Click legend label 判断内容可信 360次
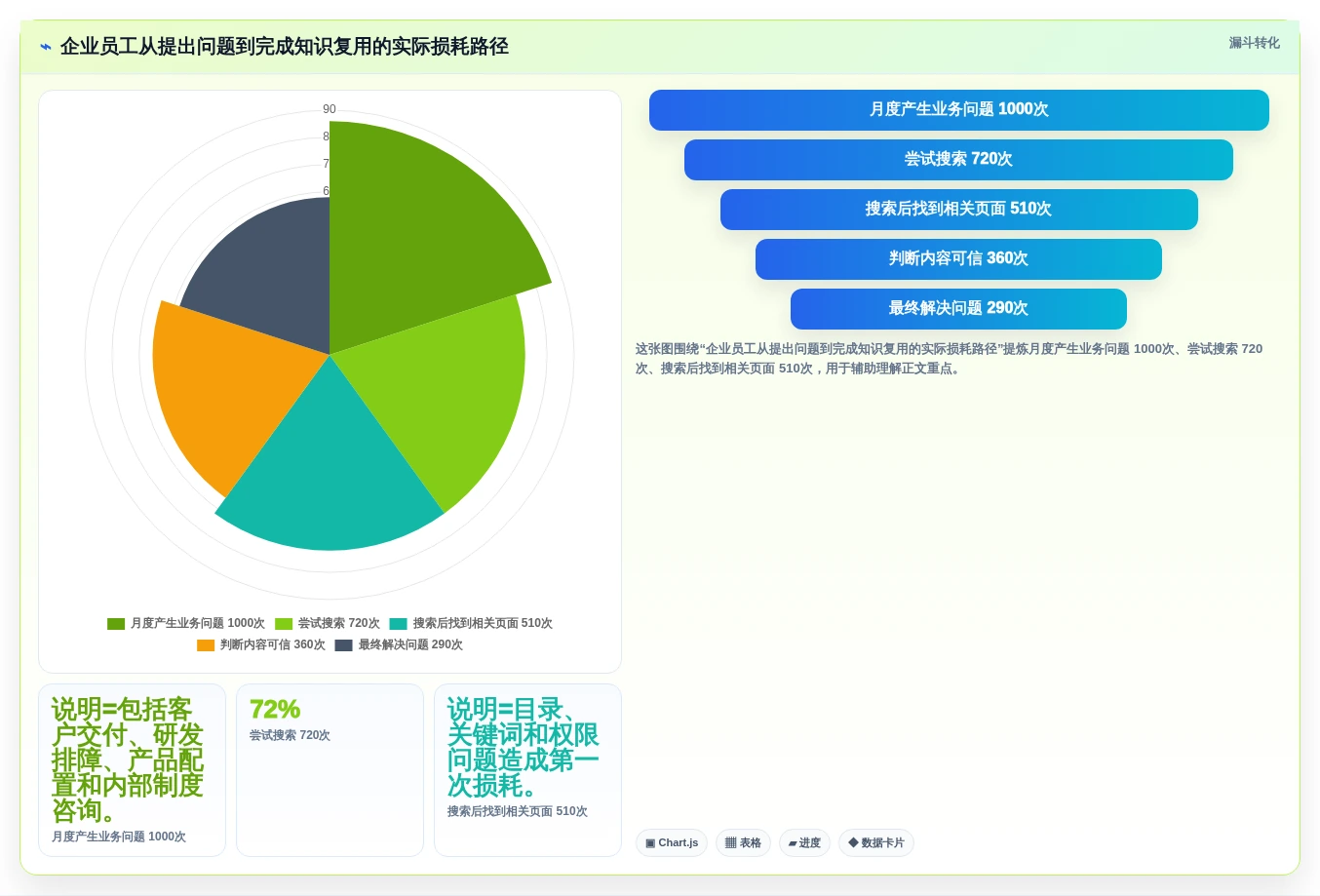 [x=273, y=644]
